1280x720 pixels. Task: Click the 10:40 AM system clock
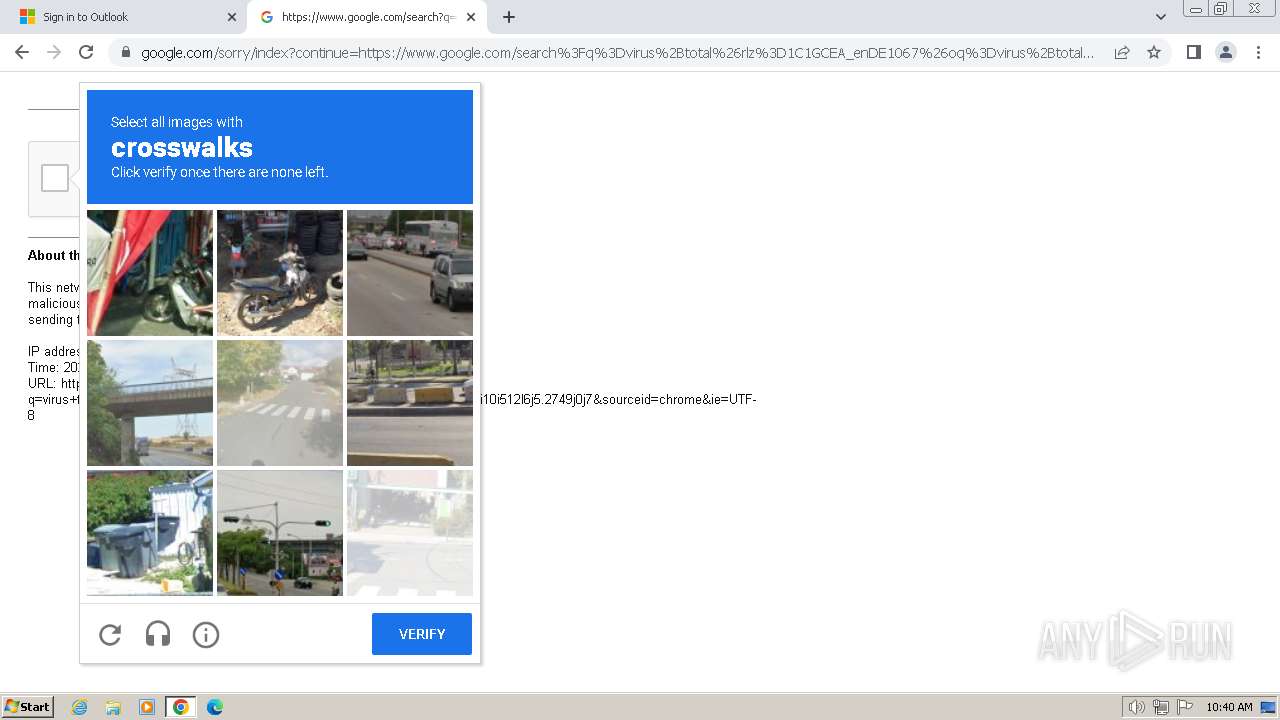pyautogui.click(x=1229, y=707)
